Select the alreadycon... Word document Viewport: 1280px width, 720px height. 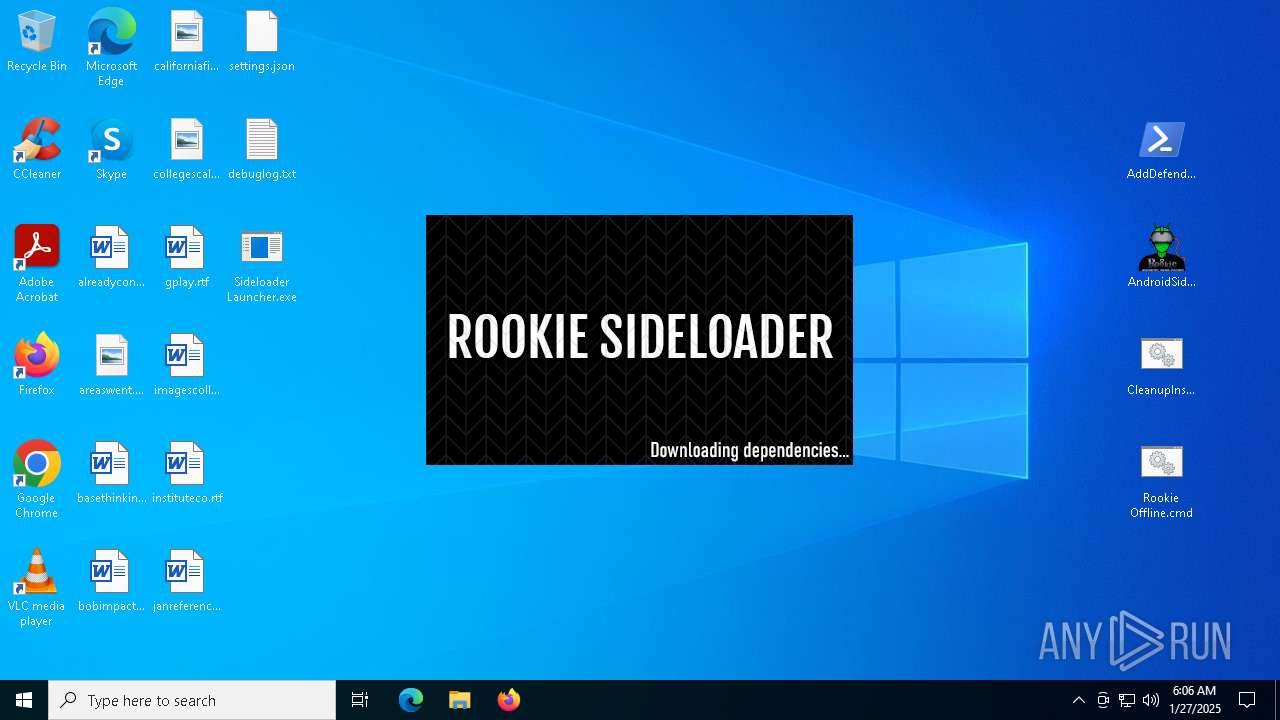[x=111, y=258]
